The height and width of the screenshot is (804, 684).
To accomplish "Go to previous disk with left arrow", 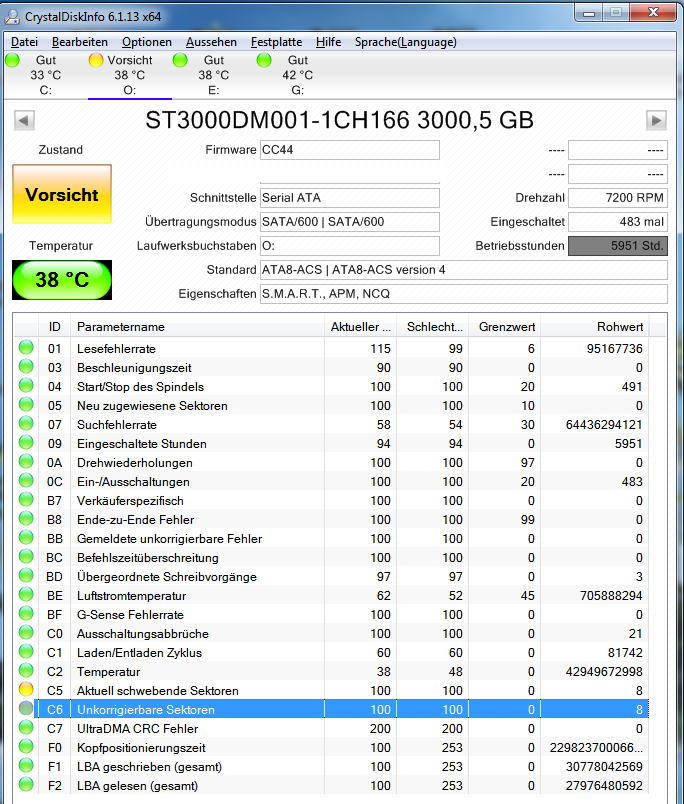I will tap(24, 120).
